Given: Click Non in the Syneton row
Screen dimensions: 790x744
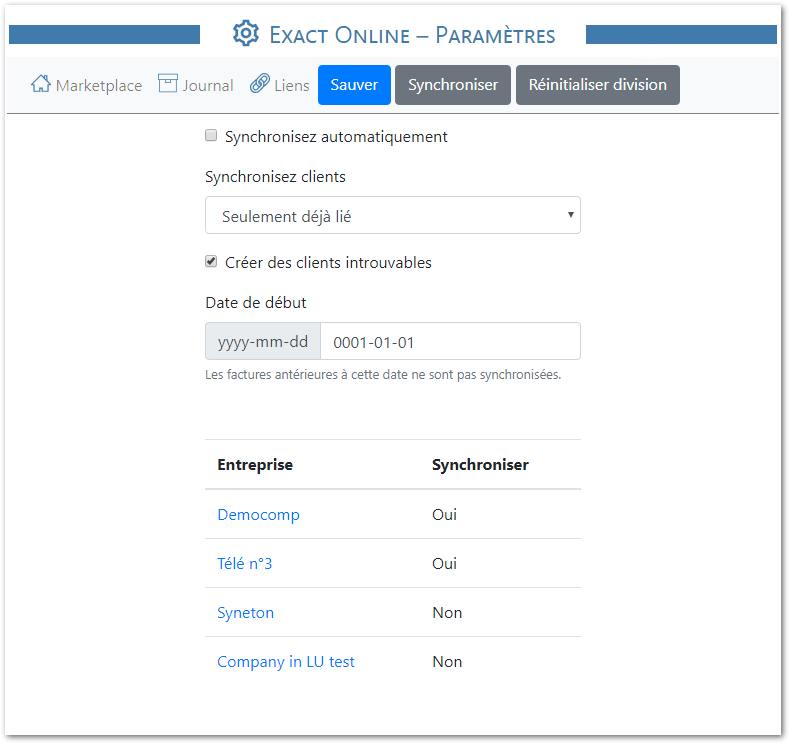Looking at the screenshot, I should point(447,613).
